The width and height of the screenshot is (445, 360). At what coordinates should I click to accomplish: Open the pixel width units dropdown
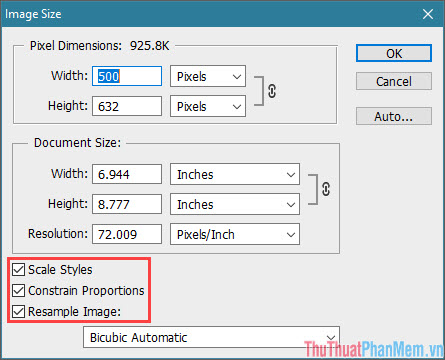click(208, 76)
